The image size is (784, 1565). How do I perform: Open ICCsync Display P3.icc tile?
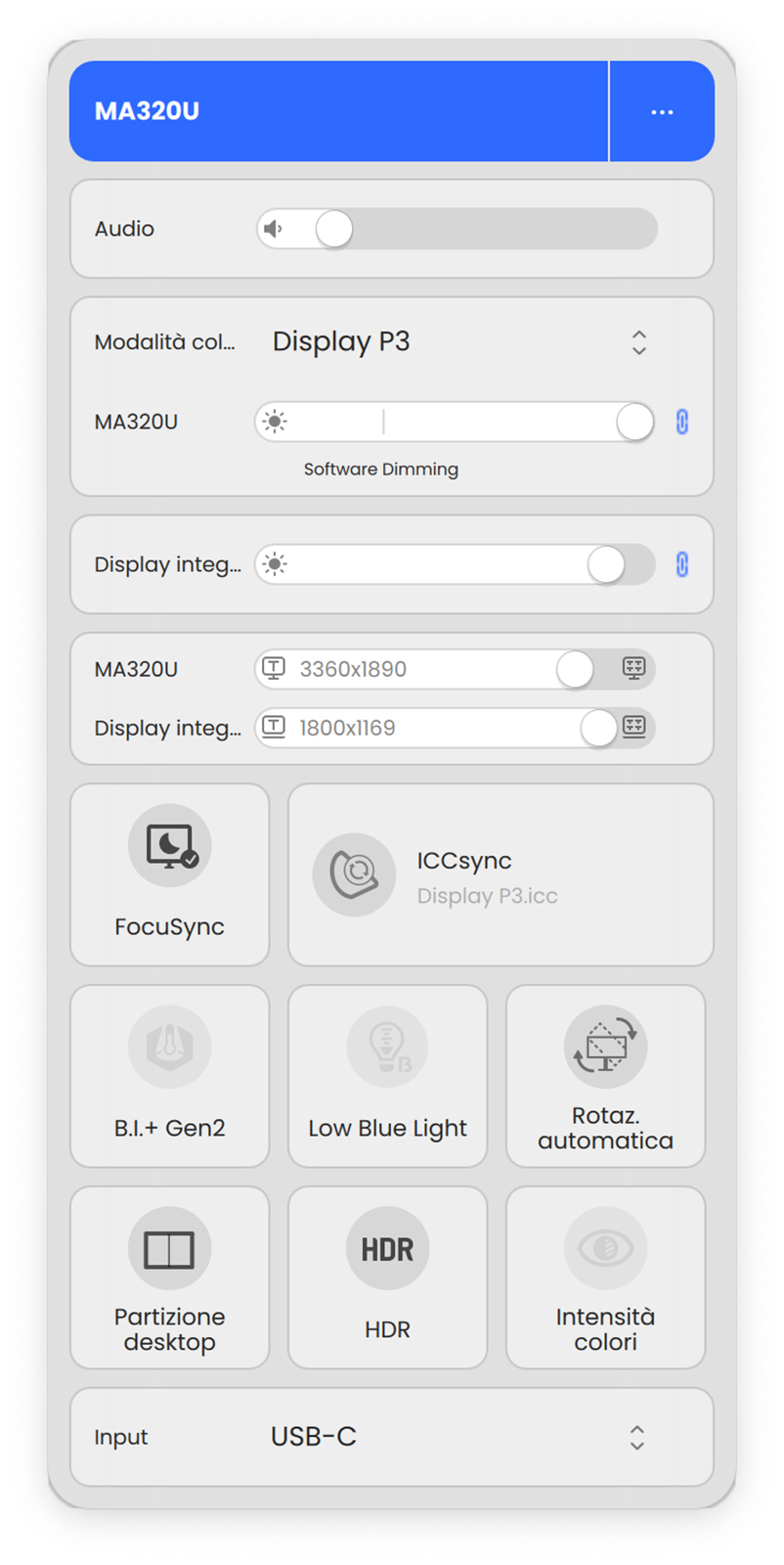tap(501, 875)
